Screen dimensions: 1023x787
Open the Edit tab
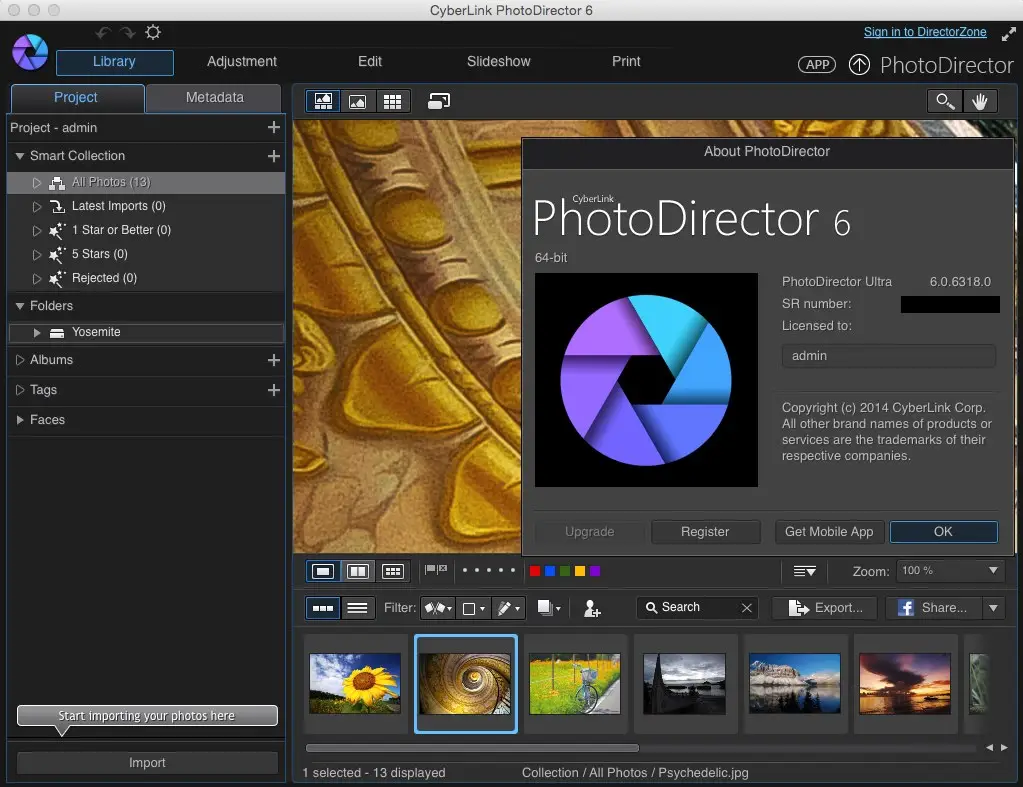[x=370, y=61]
